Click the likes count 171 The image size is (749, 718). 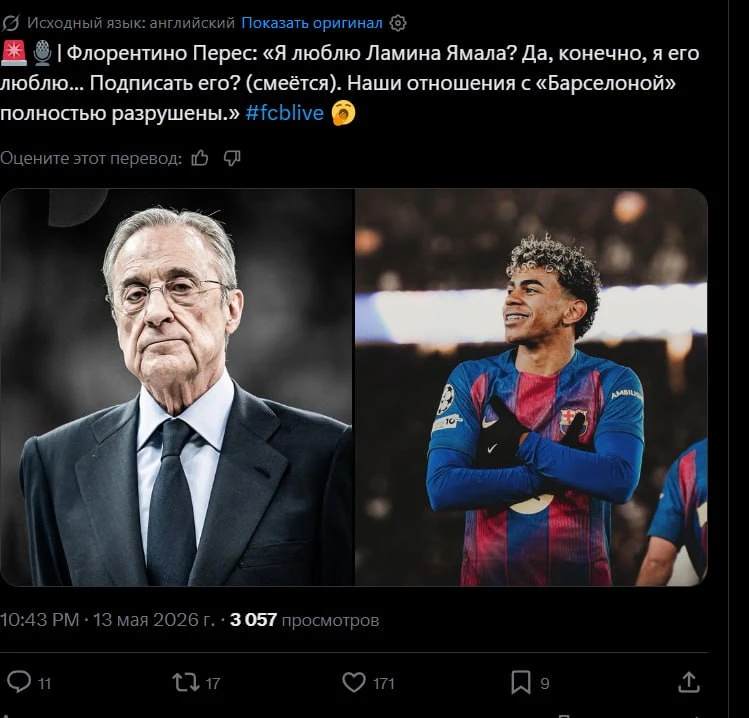click(x=384, y=684)
